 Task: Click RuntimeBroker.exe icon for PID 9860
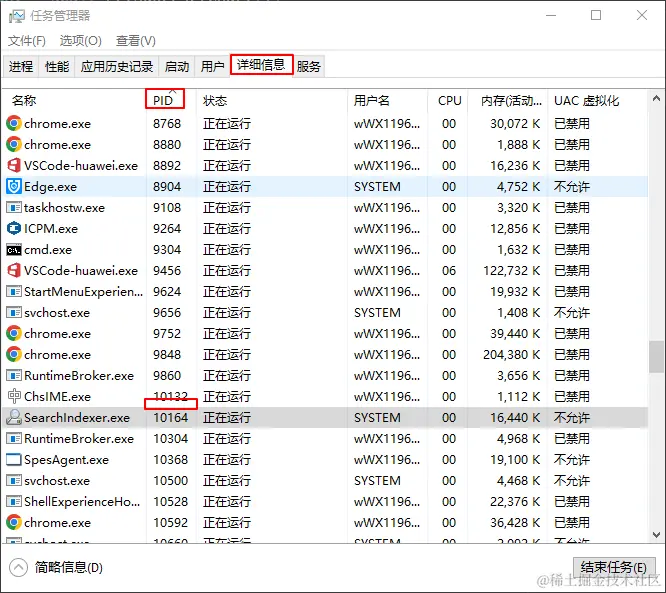click(14, 376)
